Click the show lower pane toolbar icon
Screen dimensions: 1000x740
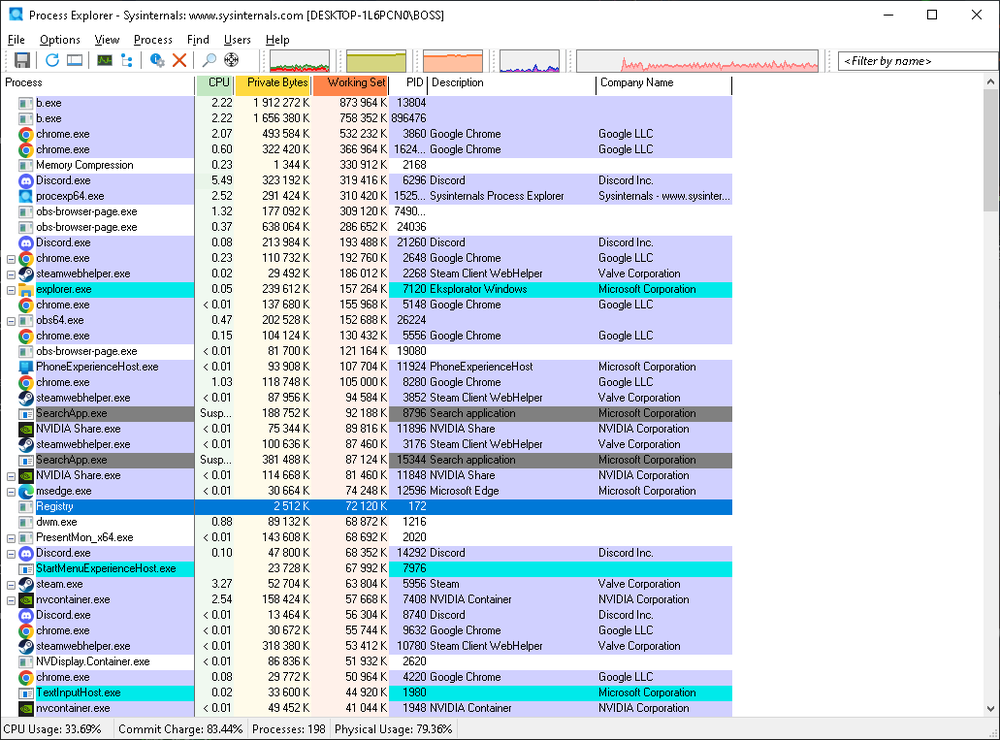click(x=75, y=61)
